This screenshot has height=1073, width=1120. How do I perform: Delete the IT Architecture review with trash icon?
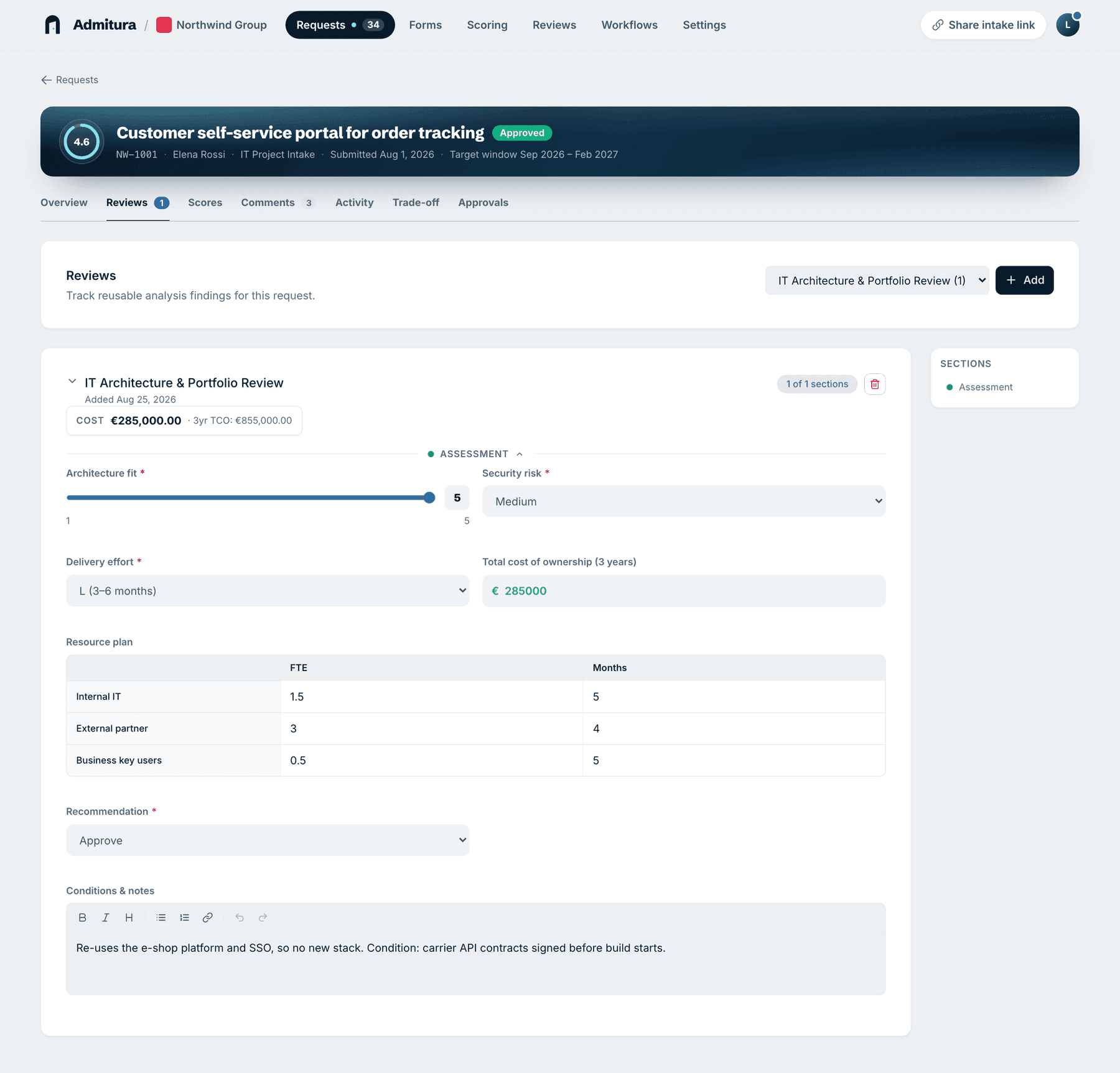pos(875,384)
